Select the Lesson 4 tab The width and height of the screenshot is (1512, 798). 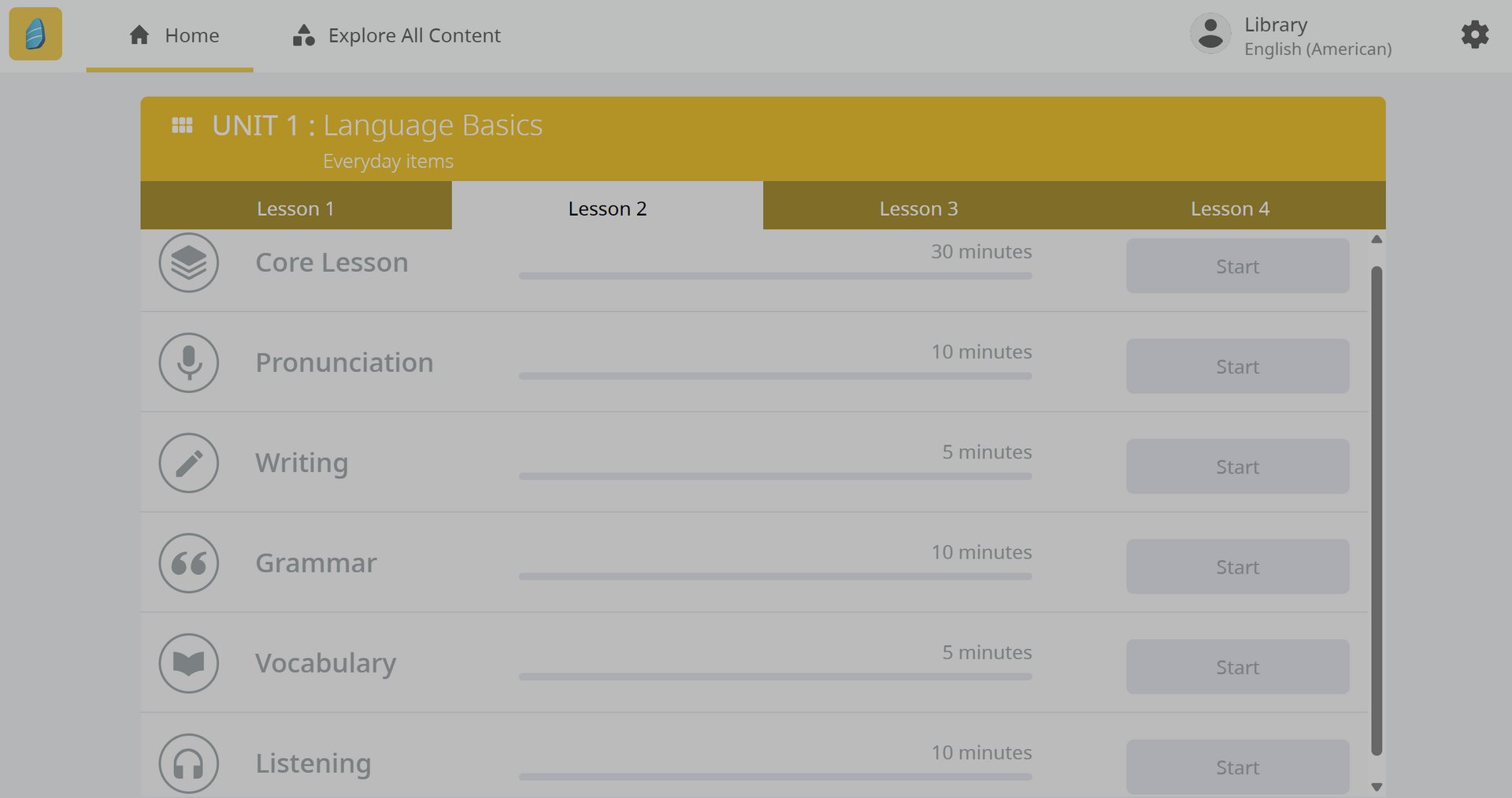pyautogui.click(x=1229, y=208)
